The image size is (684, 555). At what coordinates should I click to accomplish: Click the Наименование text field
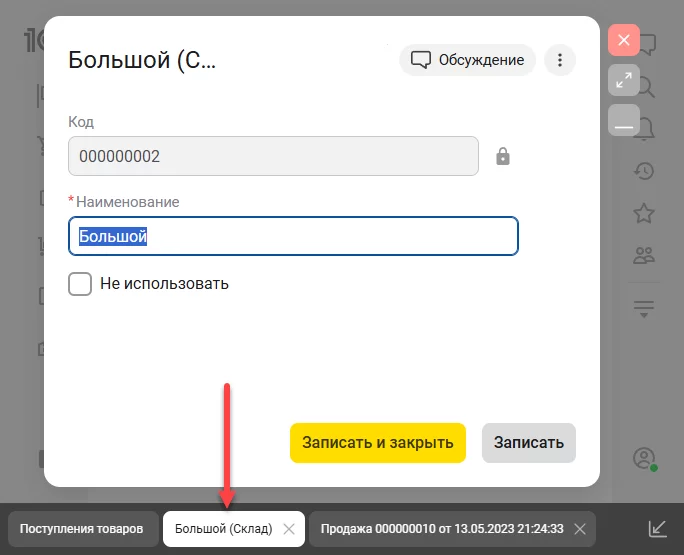(293, 237)
